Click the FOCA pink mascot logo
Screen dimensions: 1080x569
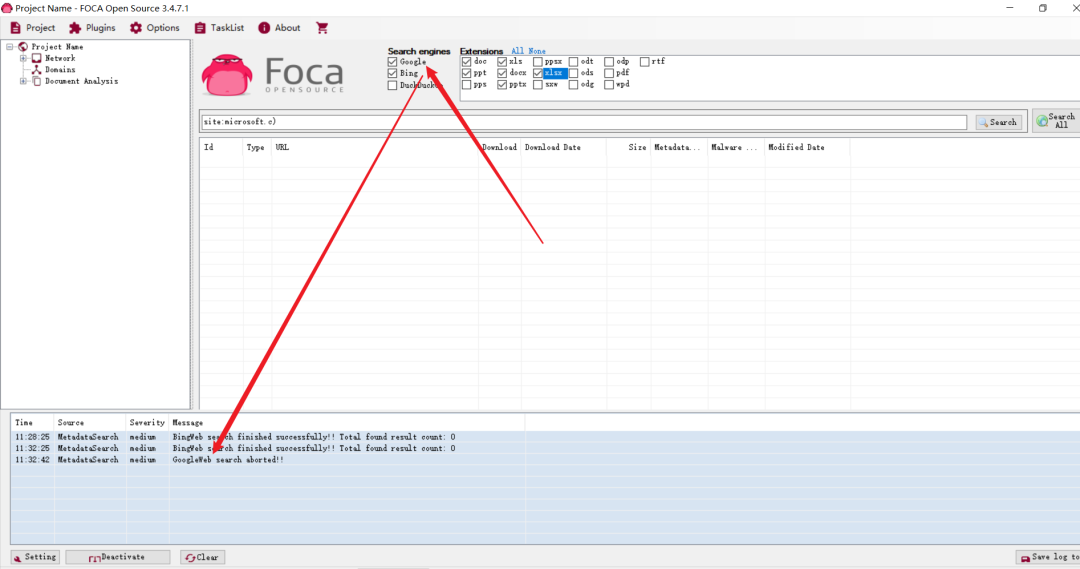(227, 75)
